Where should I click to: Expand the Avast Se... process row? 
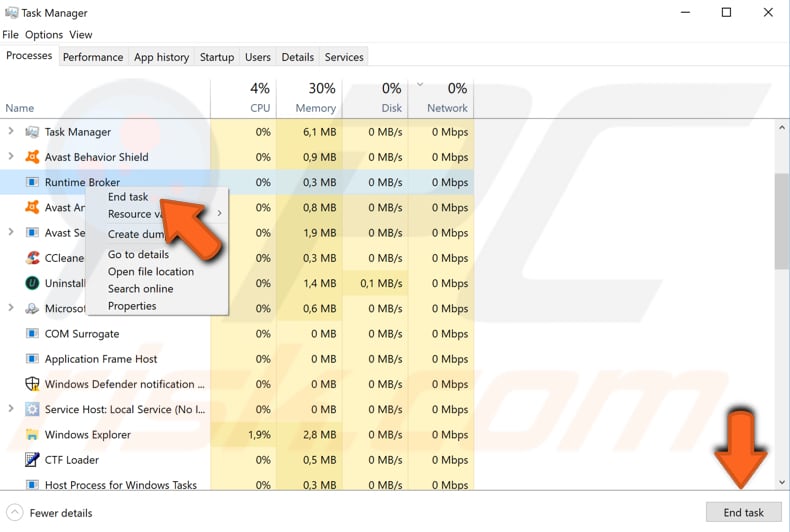[11, 232]
